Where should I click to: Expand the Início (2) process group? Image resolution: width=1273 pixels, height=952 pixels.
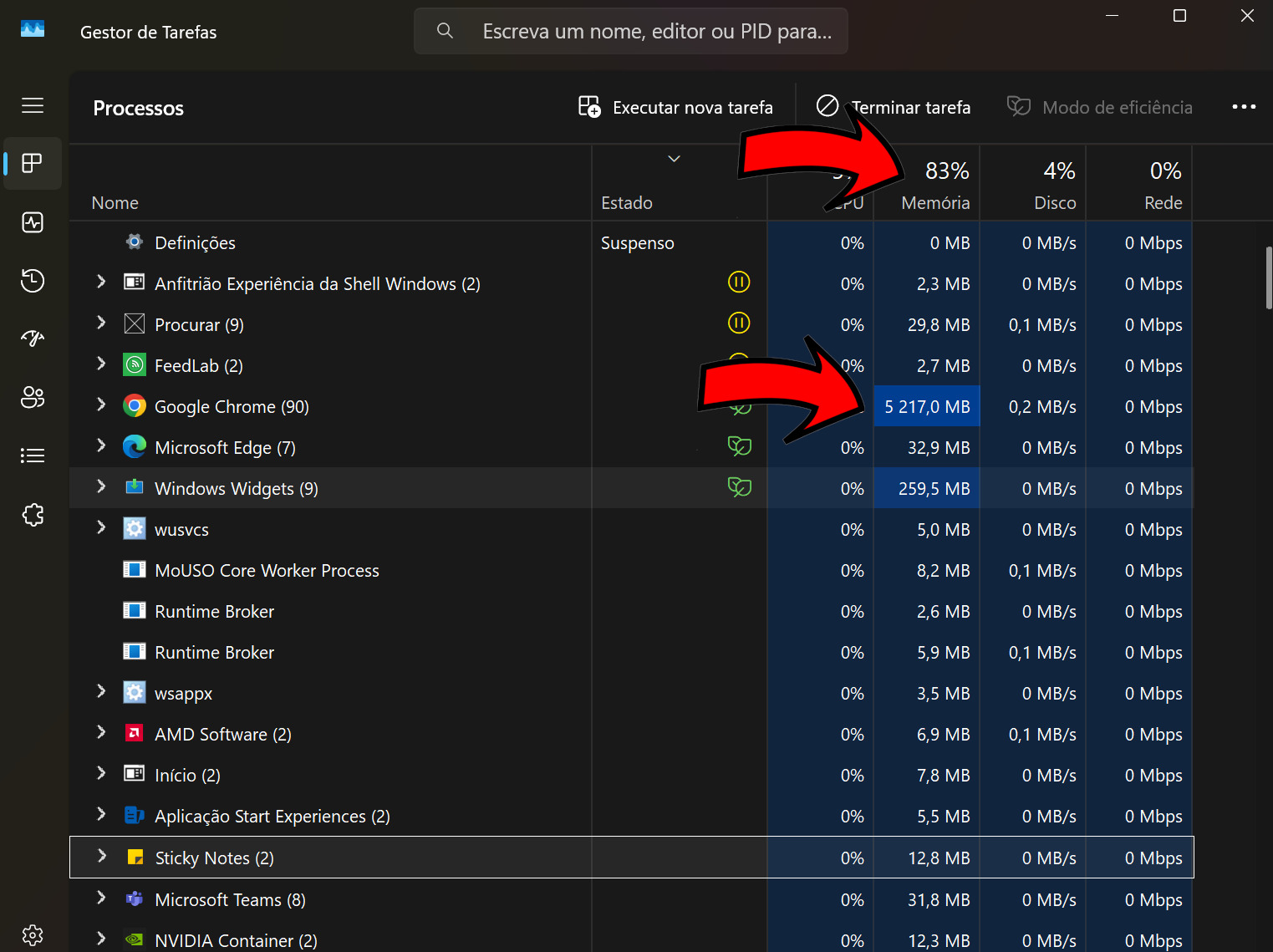[101, 774]
